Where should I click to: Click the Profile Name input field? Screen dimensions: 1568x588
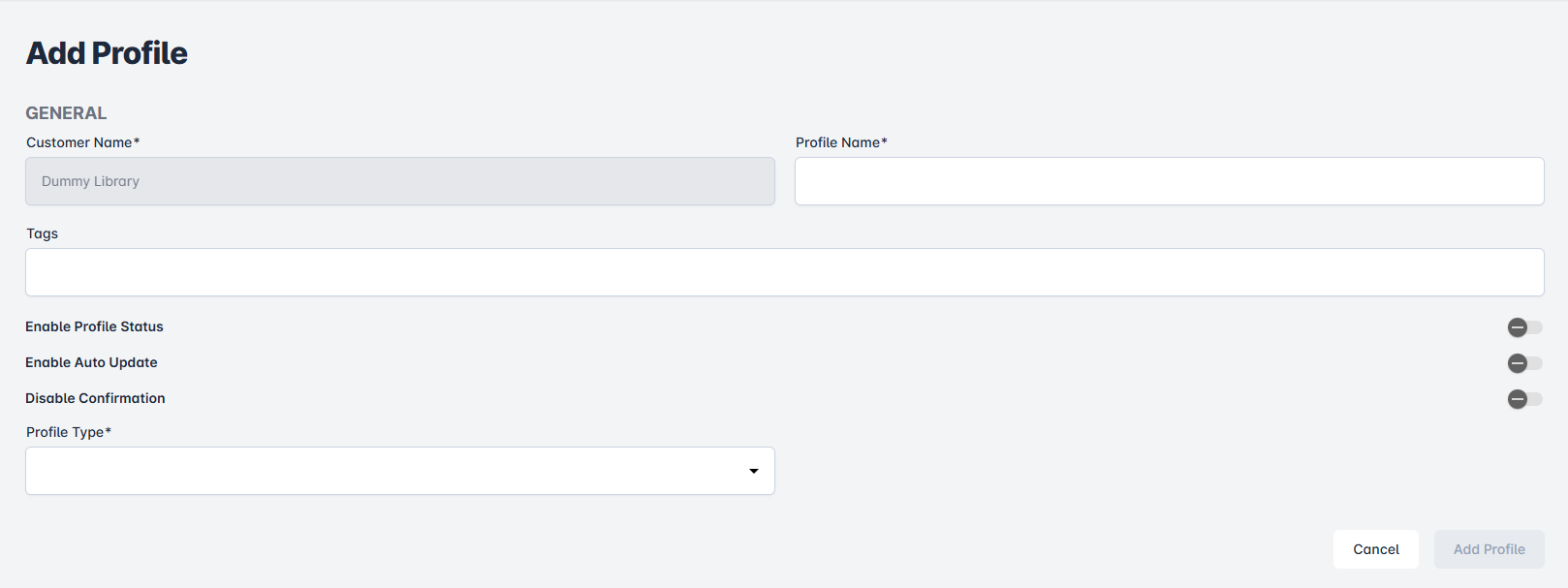[x=1169, y=181]
